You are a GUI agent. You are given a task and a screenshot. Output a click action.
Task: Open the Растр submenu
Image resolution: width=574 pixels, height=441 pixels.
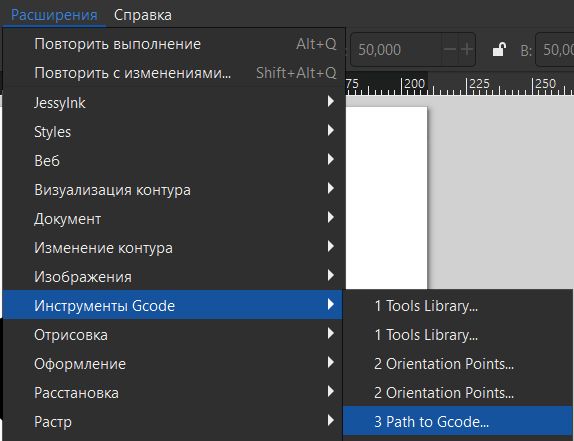174,422
